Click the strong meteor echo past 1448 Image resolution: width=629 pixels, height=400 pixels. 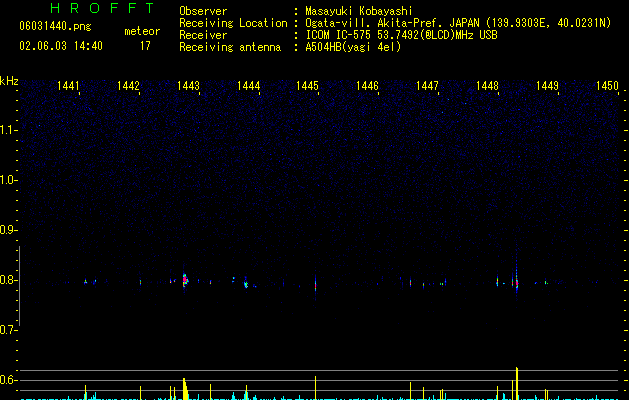(x=517, y=283)
